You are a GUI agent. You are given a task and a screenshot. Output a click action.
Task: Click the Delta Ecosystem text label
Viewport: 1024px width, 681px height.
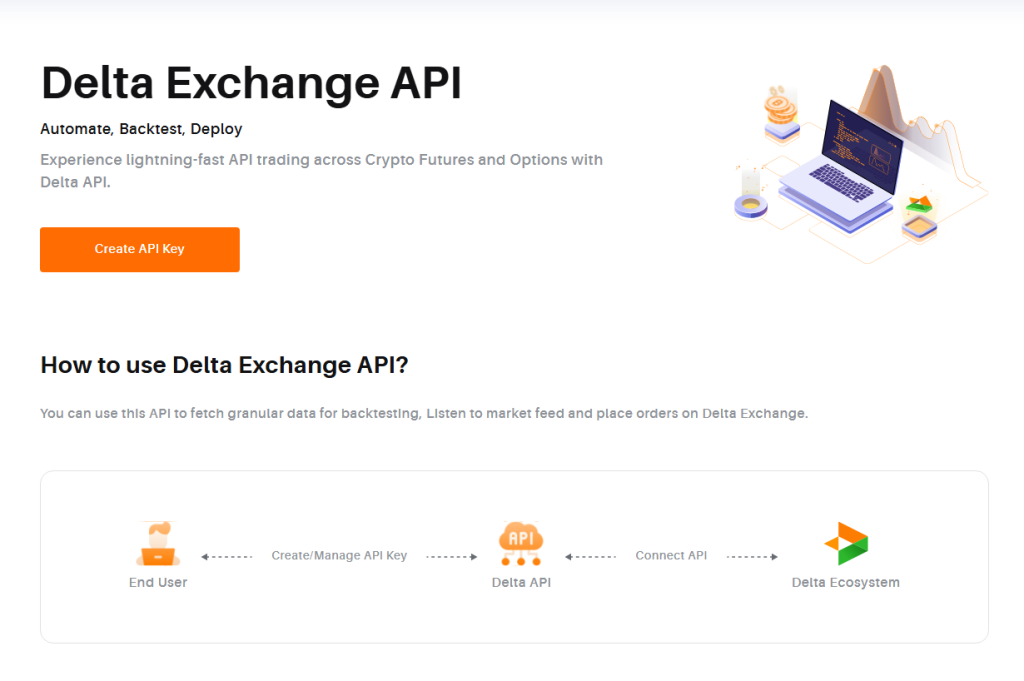(x=845, y=582)
